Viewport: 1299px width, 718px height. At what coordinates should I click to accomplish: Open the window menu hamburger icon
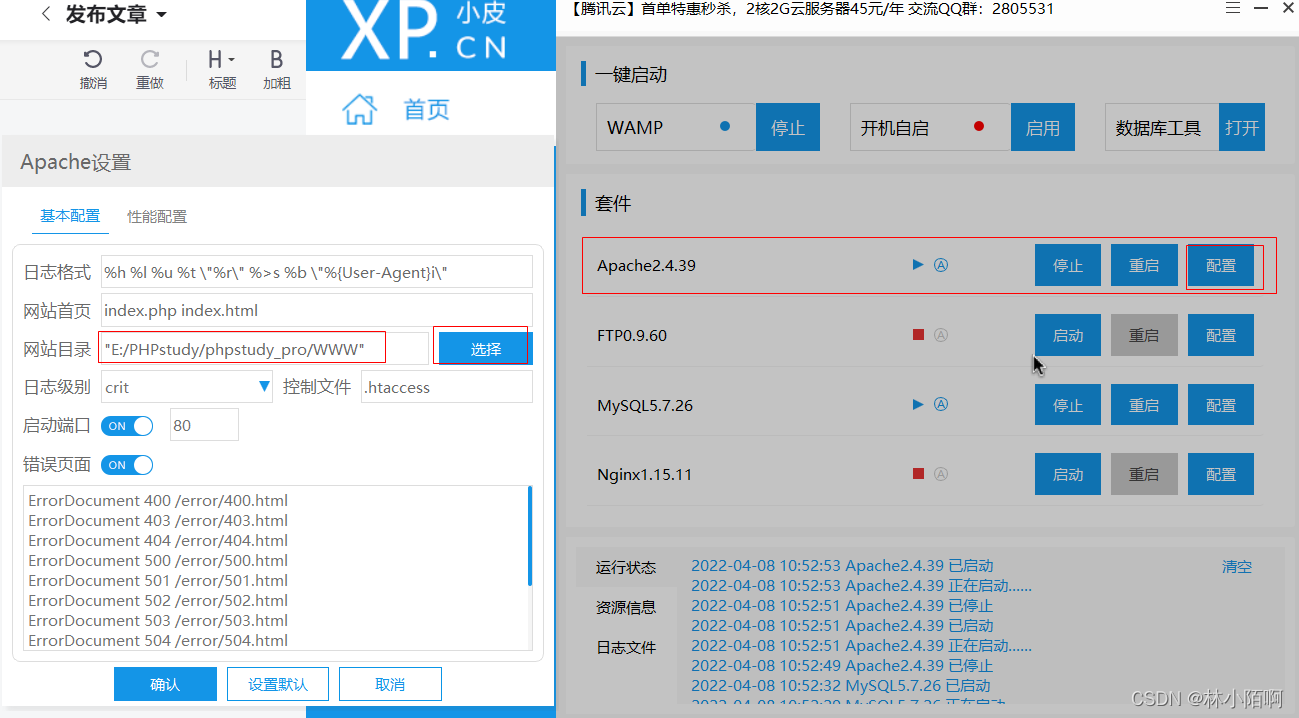pyautogui.click(x=1233, y=8)
